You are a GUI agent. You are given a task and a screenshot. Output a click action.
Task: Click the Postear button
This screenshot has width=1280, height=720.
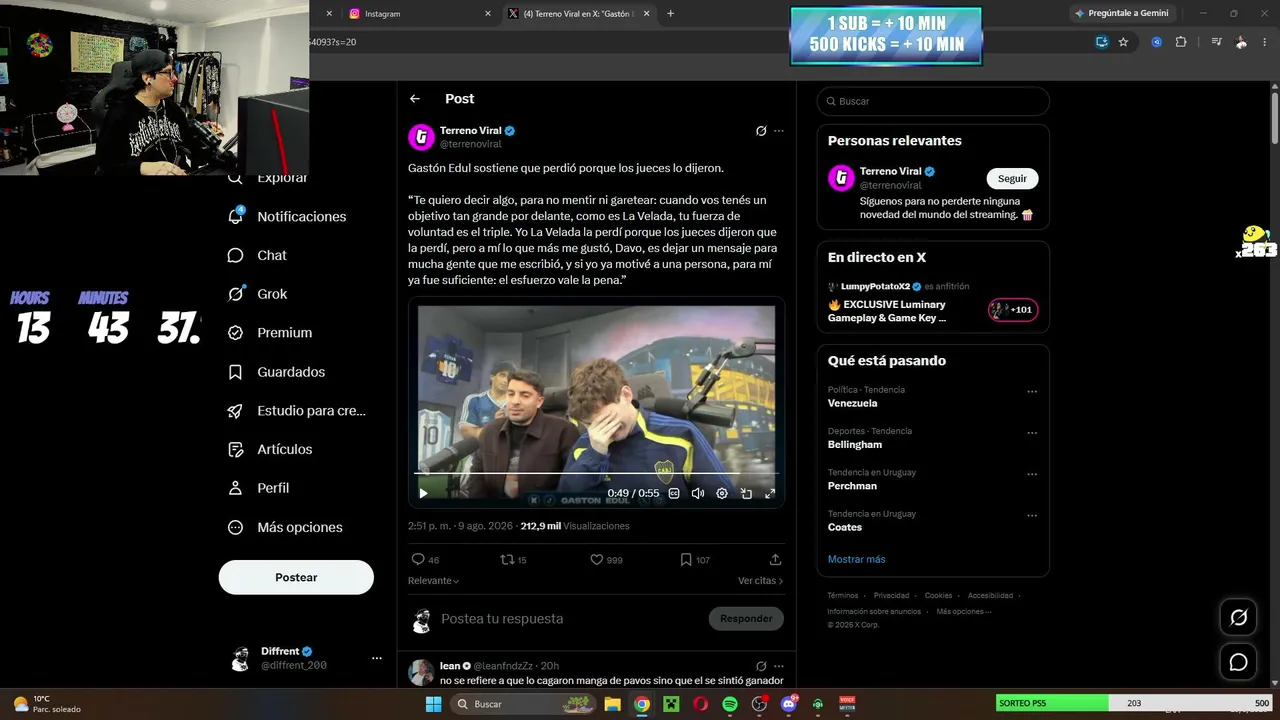(x=296, y=577)
